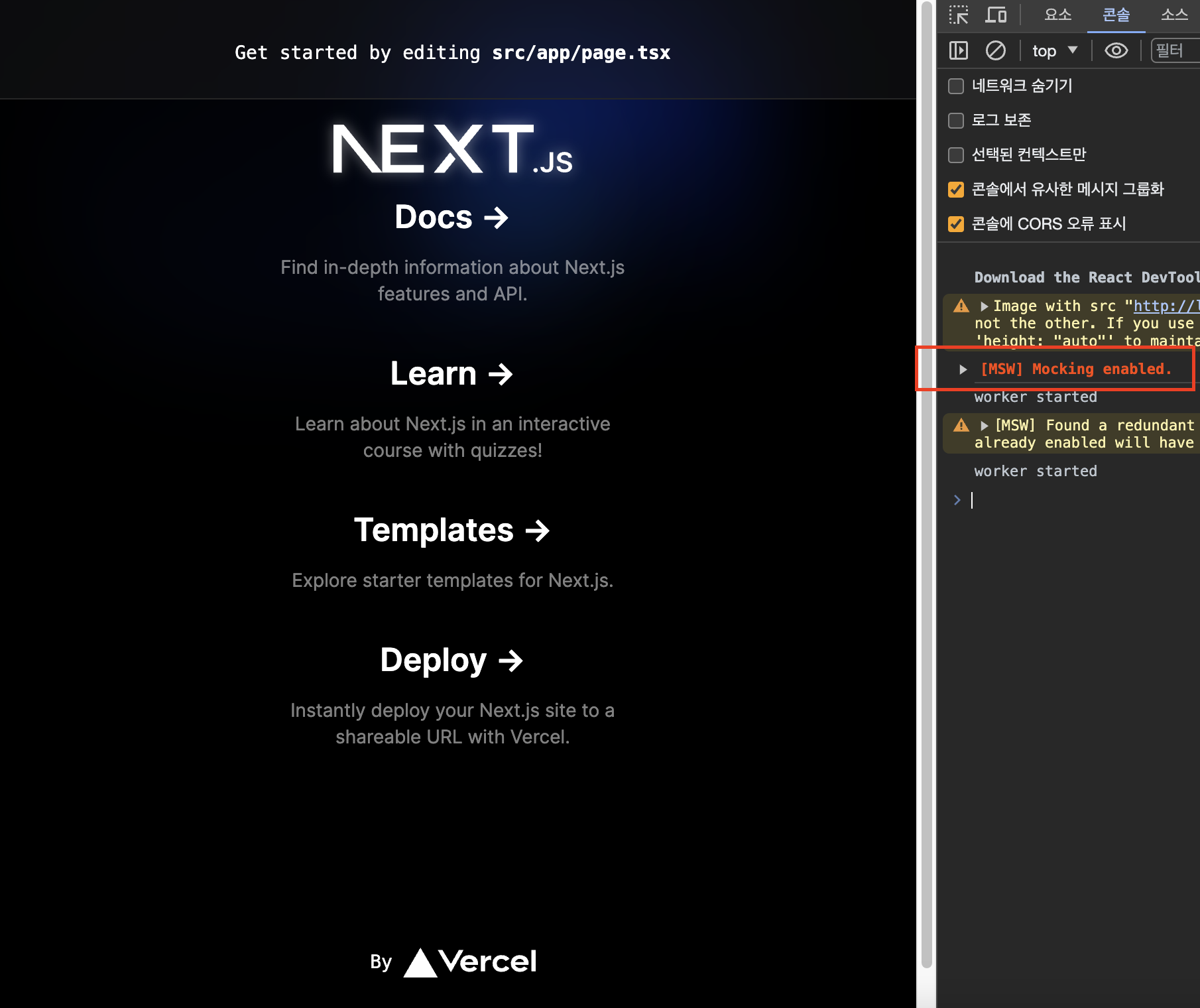
Task: Open live expression via eye icon
Action: point(1116,50)
